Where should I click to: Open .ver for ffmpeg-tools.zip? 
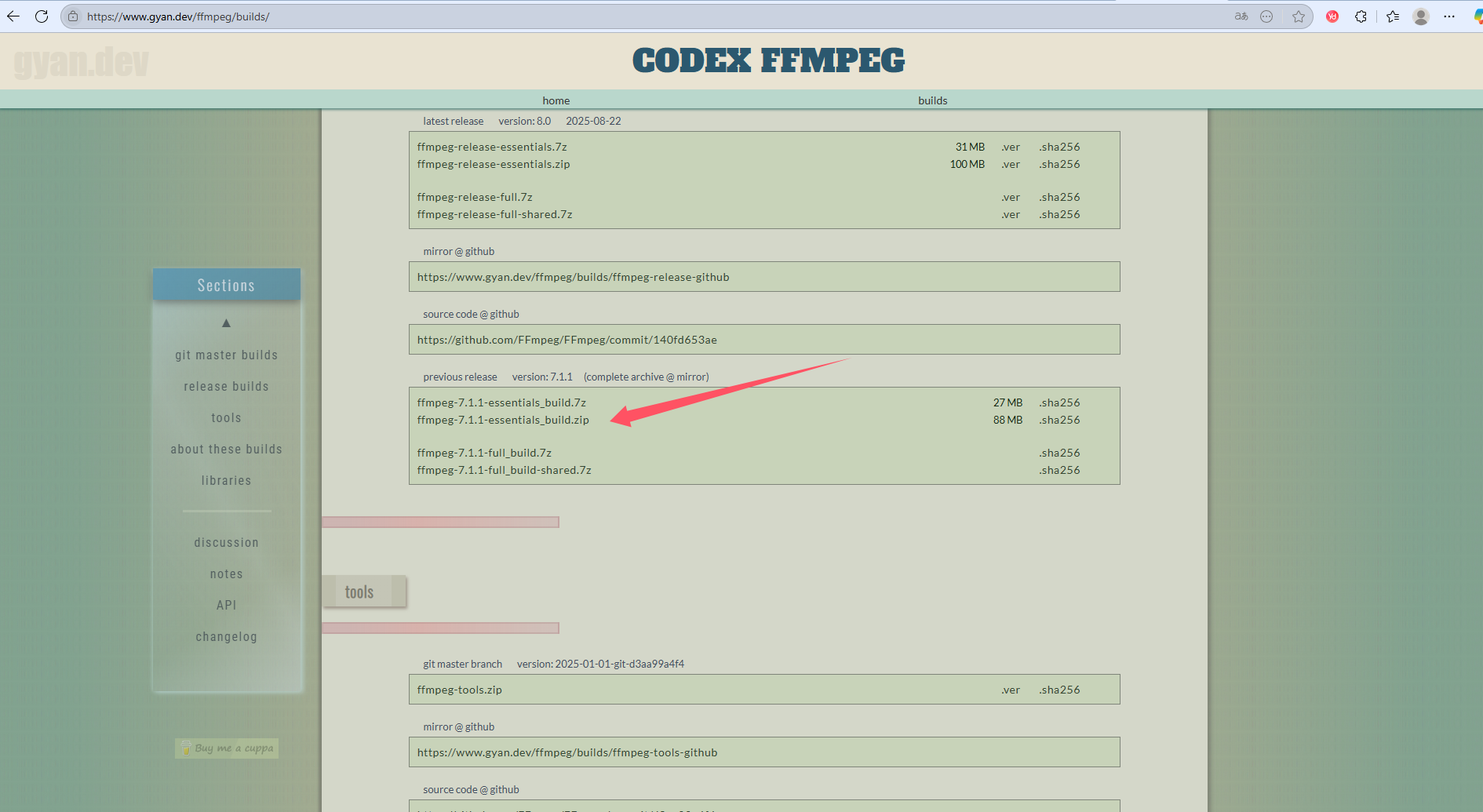point(1011,690)
